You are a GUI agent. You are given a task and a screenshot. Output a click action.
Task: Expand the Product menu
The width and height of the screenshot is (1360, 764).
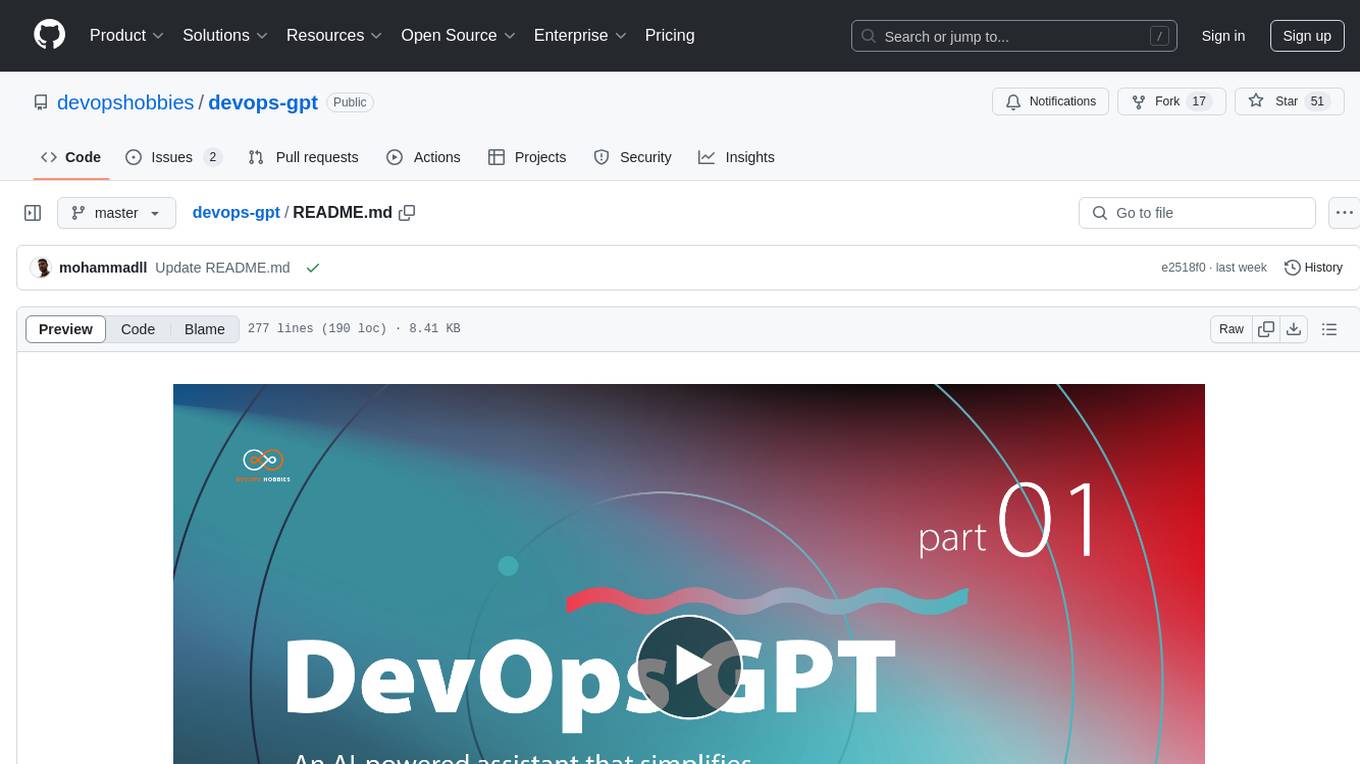[127, 35]
